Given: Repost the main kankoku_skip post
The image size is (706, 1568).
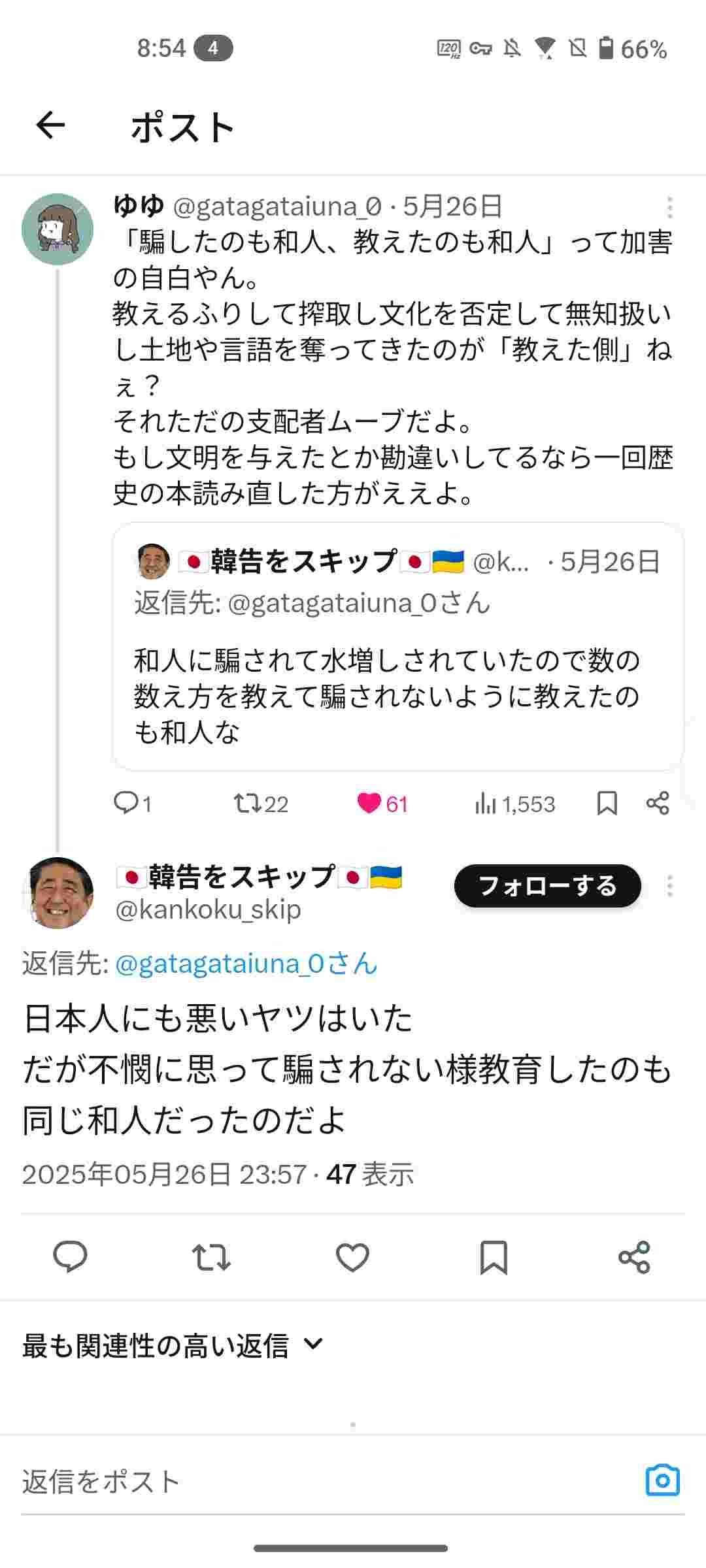Looking at the screenshot, I should 211,1257.
